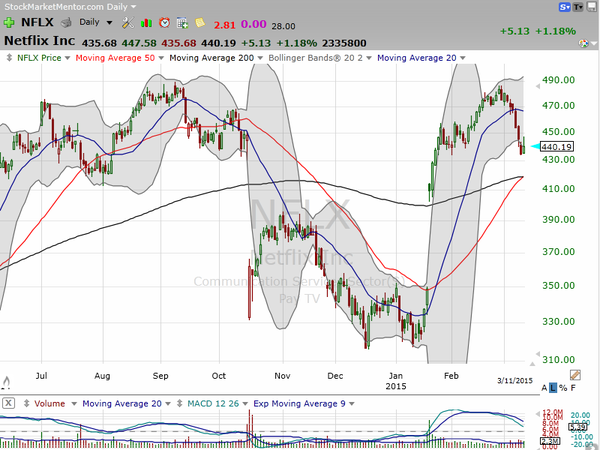Open the white dropdown arrow beside palette icon
This screenshot has width=600, height=450.
pos(594,44)
